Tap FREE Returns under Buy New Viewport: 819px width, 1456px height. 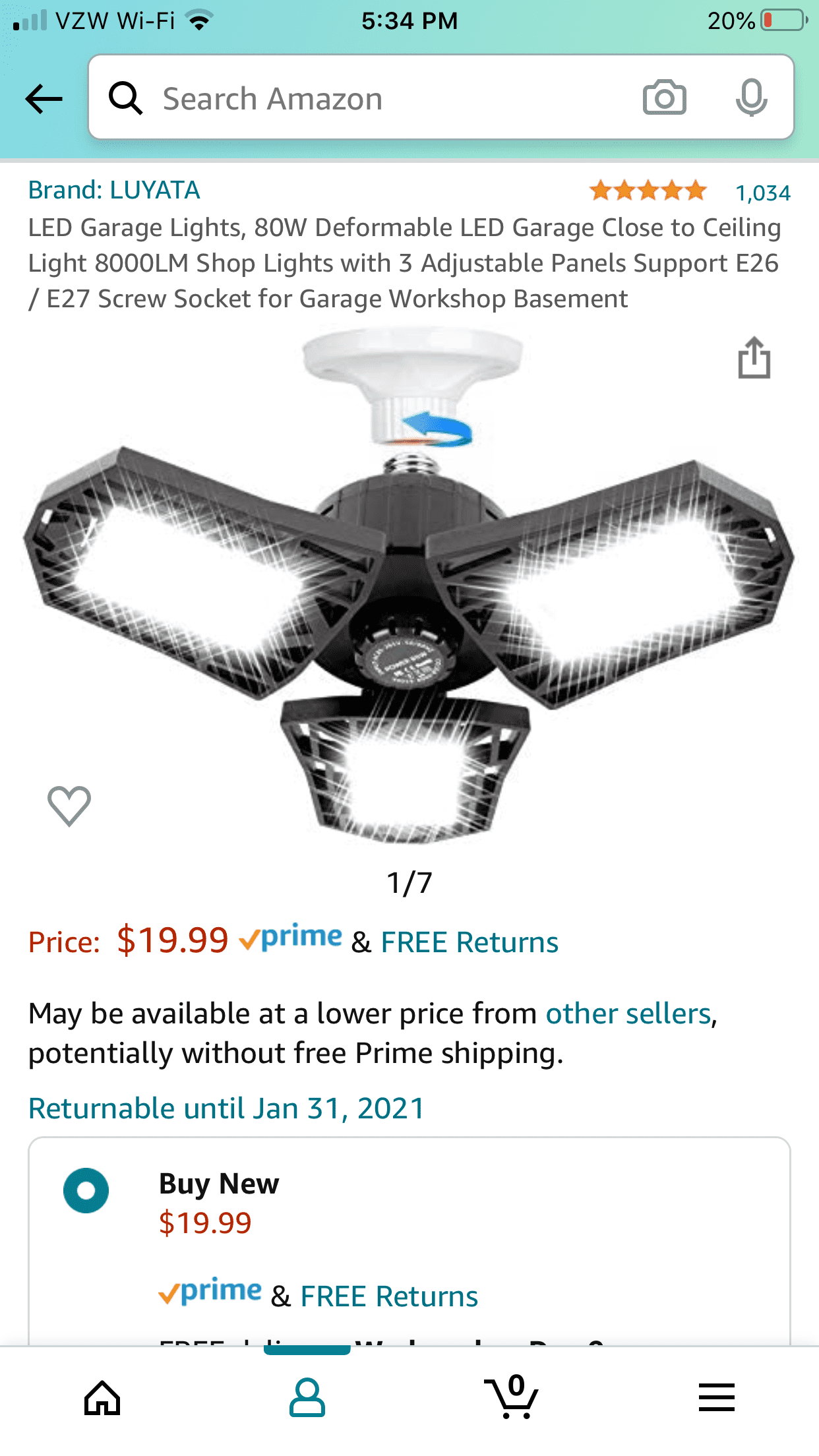click(x=389, y=1296)
